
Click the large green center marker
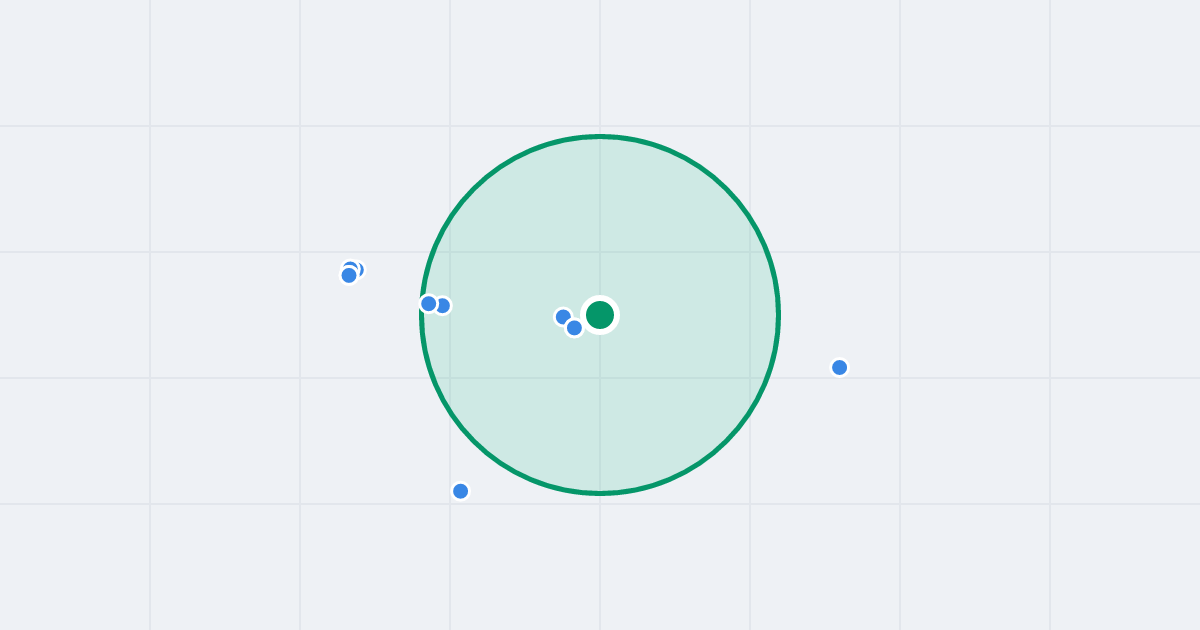click(600, 315)
